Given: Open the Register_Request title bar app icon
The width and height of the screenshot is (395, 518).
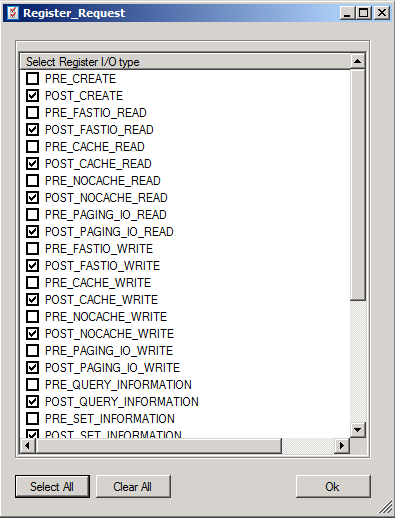Looking at the screenshot, I should [13, 13].
